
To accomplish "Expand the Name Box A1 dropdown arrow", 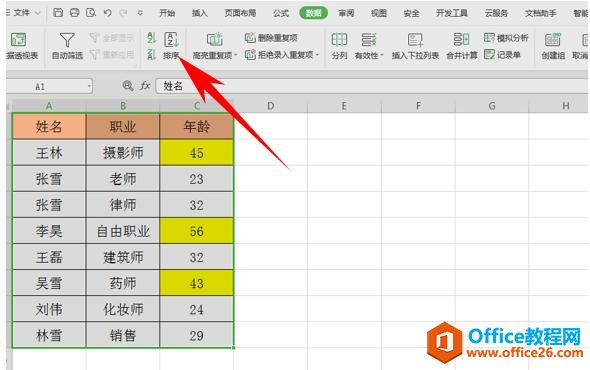I will pyautogui.click(x=89, y=87).
